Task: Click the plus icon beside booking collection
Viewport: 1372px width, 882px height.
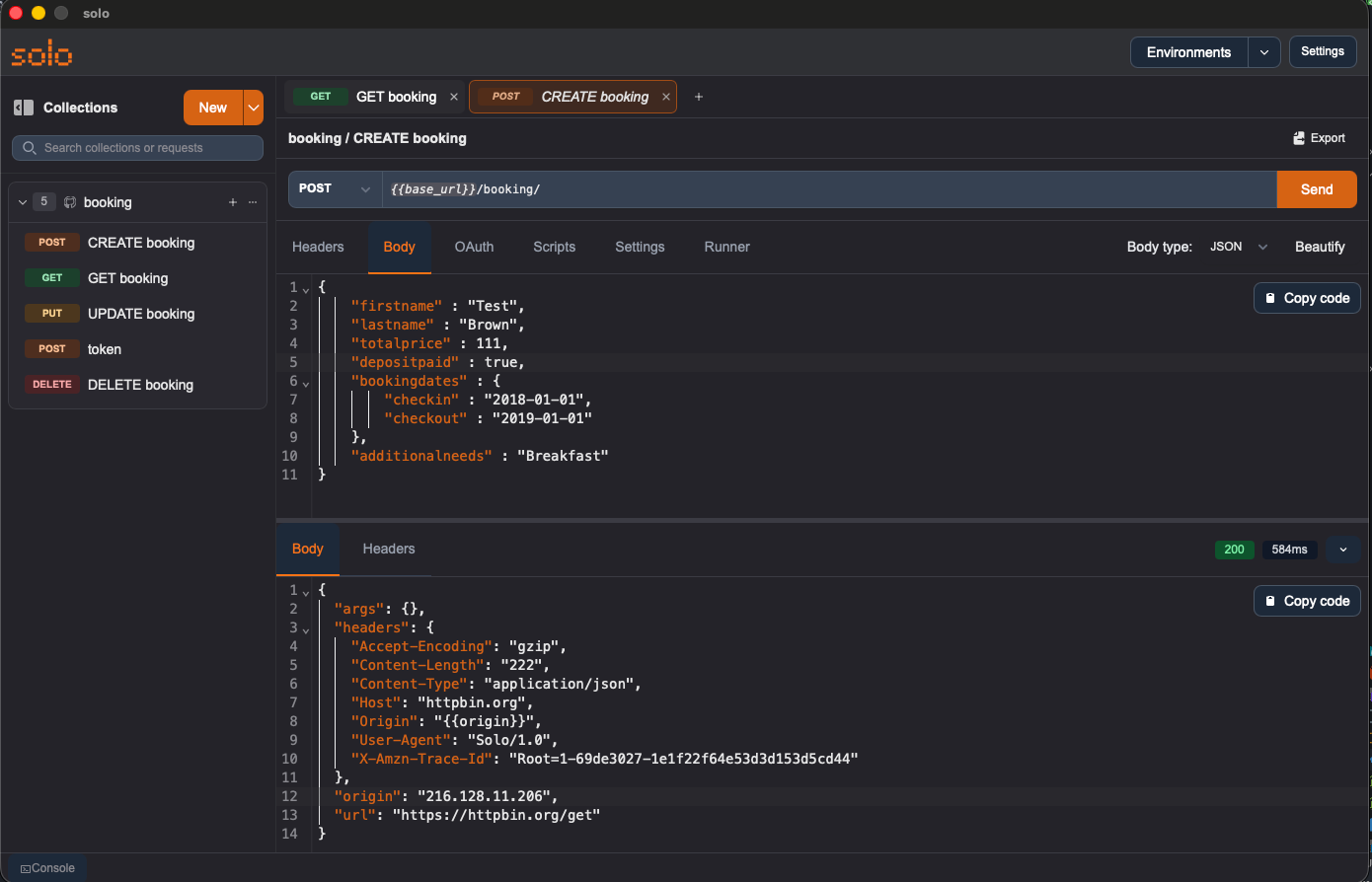Action: point(233,202)
